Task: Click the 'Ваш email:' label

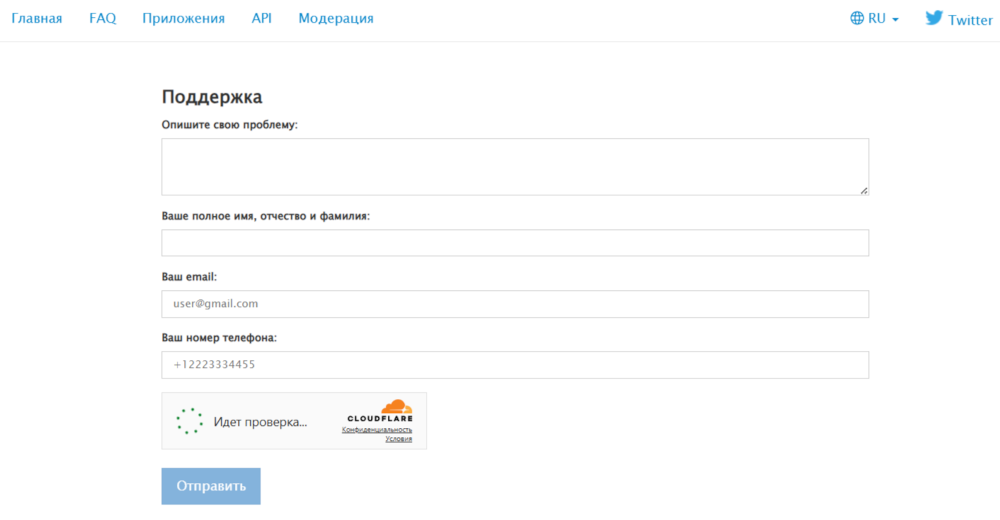Action: coord(189,277)
